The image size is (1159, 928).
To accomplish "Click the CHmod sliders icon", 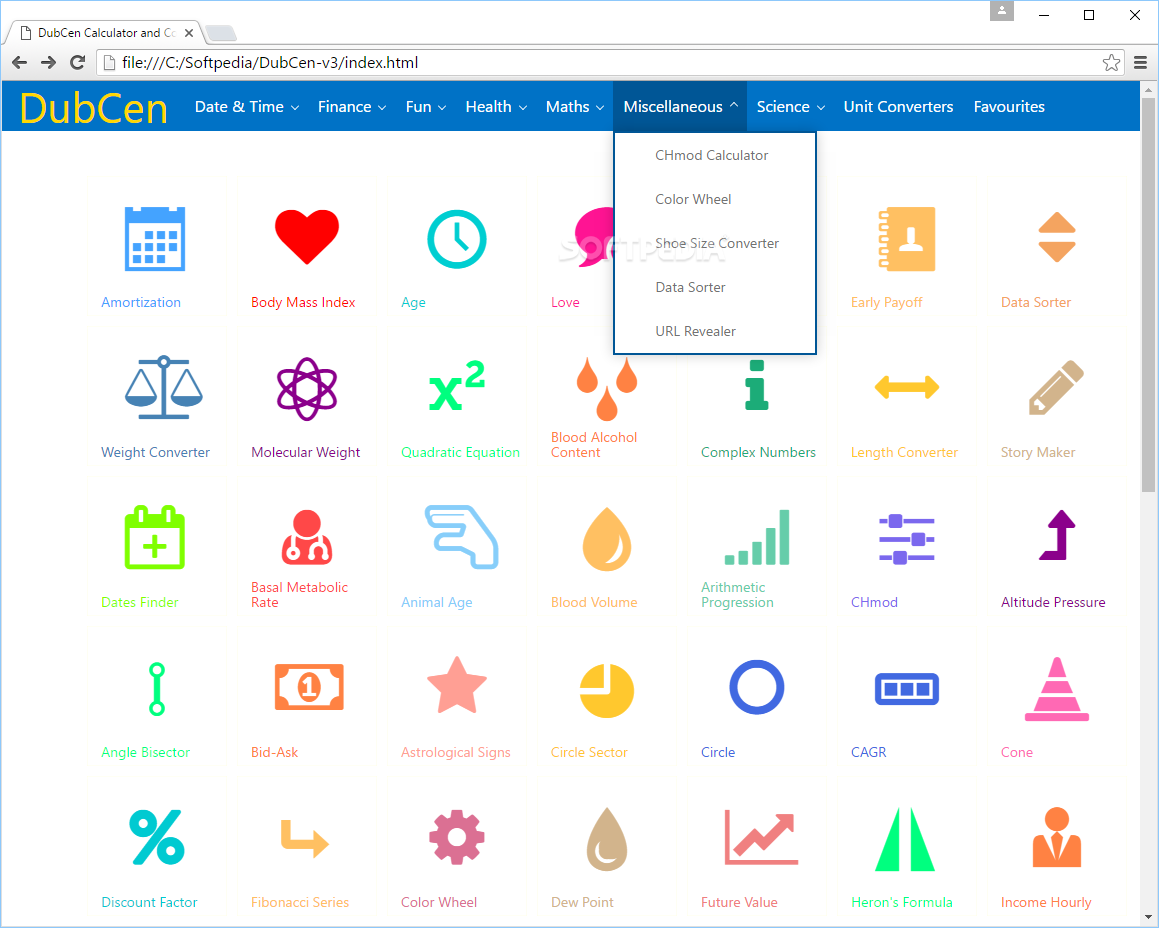I will [907, 539].
